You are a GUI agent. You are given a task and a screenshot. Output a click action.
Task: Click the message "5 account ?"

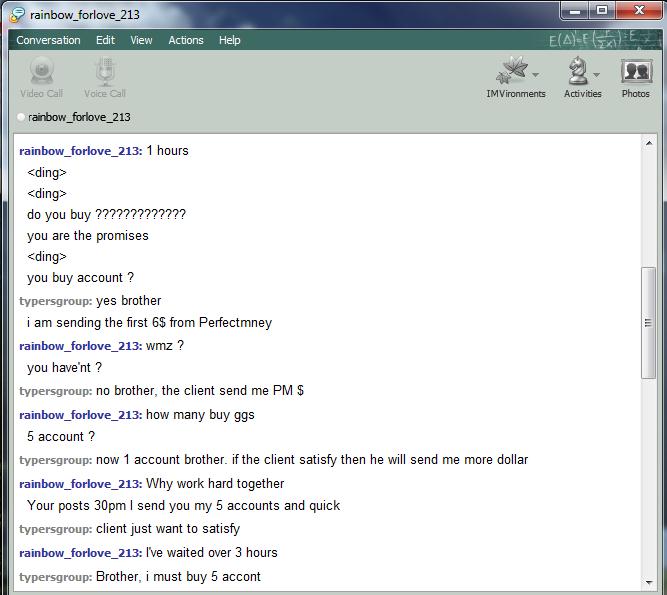tap(61, 437)
